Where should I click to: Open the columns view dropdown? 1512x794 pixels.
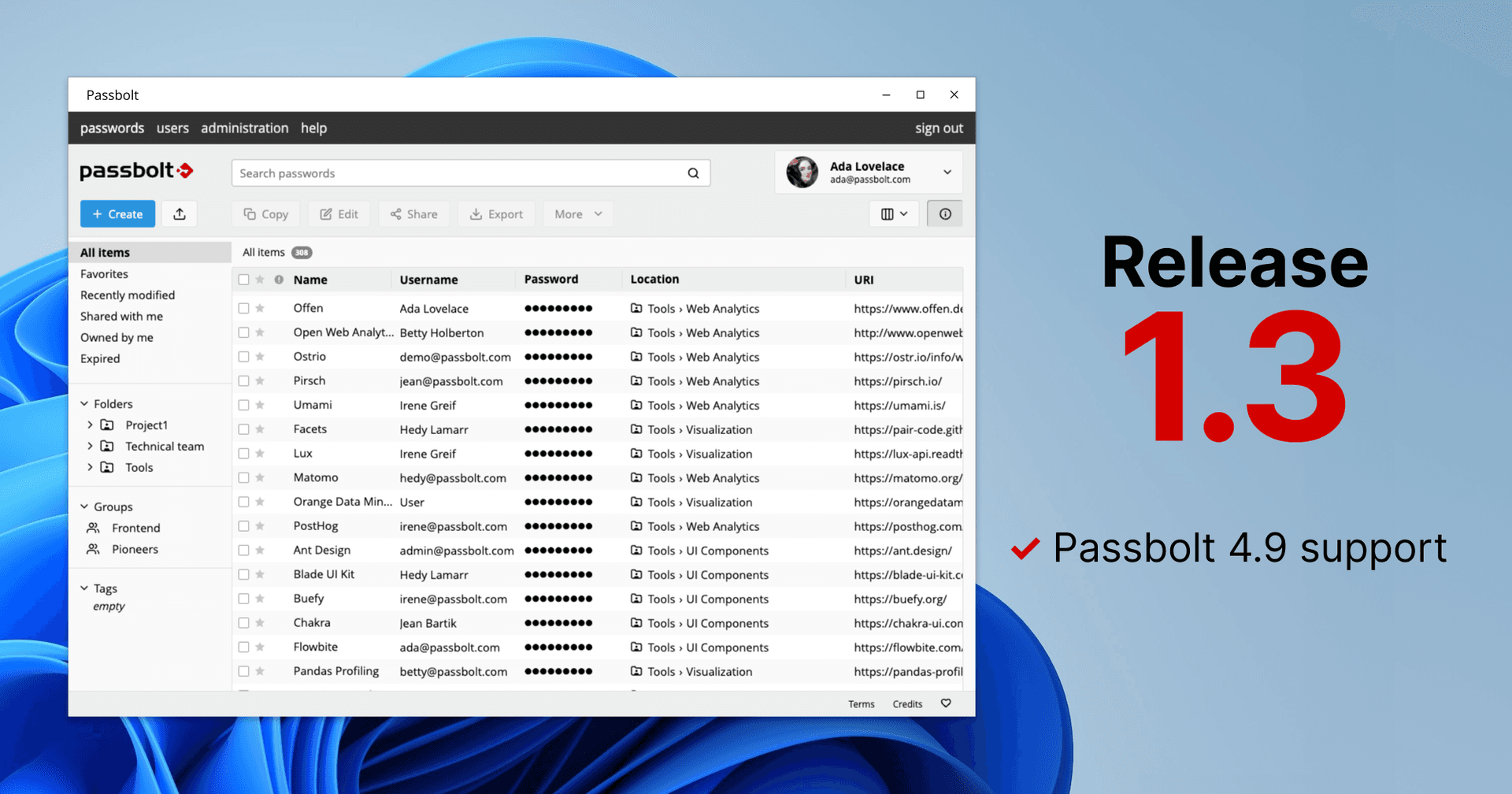[894, 214]
